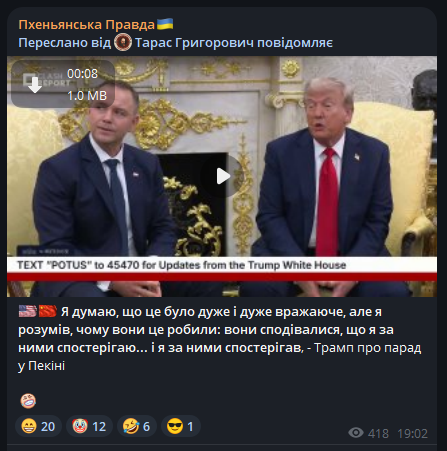This screenshot has width=447, height=451.
Task: Toggle the clown reaction with 12
Action: (x=89, y=426)
